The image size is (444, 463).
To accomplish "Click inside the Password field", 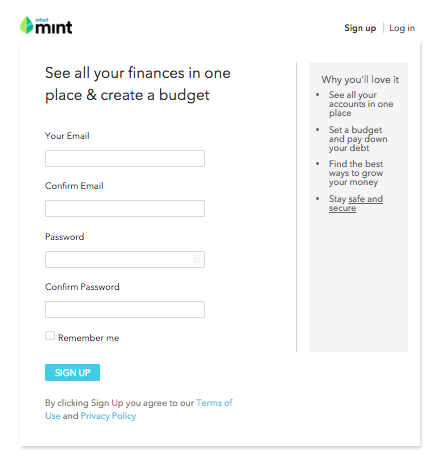I will coord(125,259).
